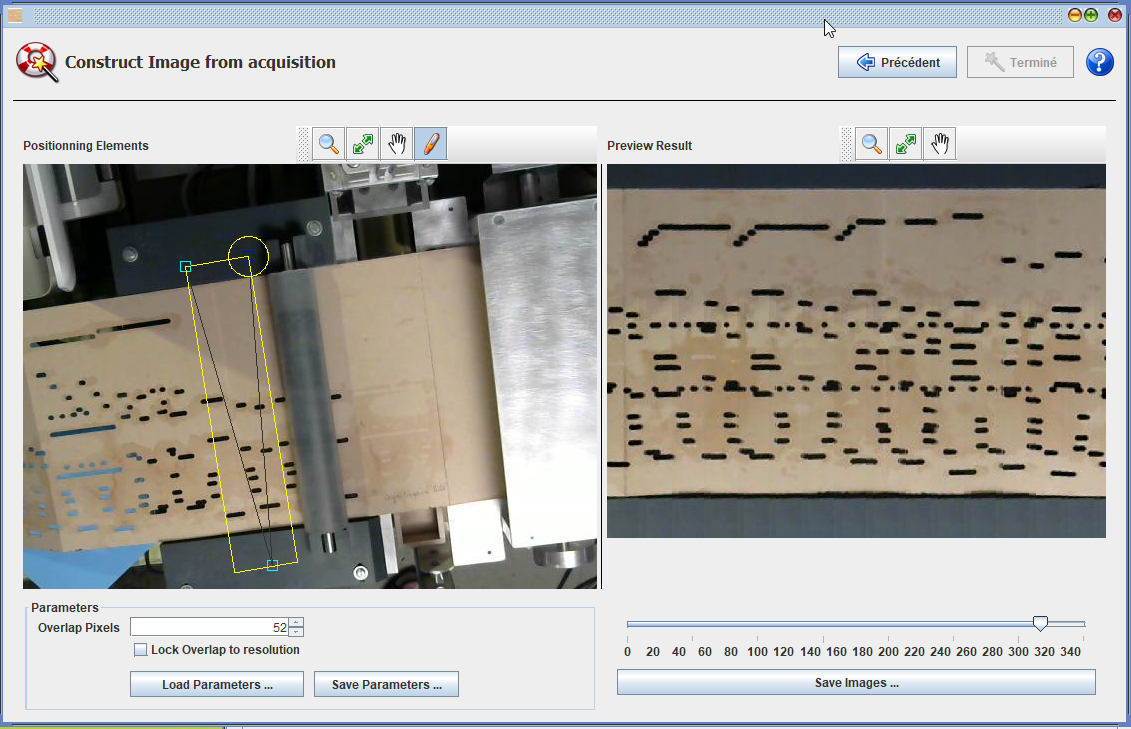The width and height of the screenshot is (1131, 729).
Task: Click the yellow circle rotation handle
Action: [x=247, y=256]
